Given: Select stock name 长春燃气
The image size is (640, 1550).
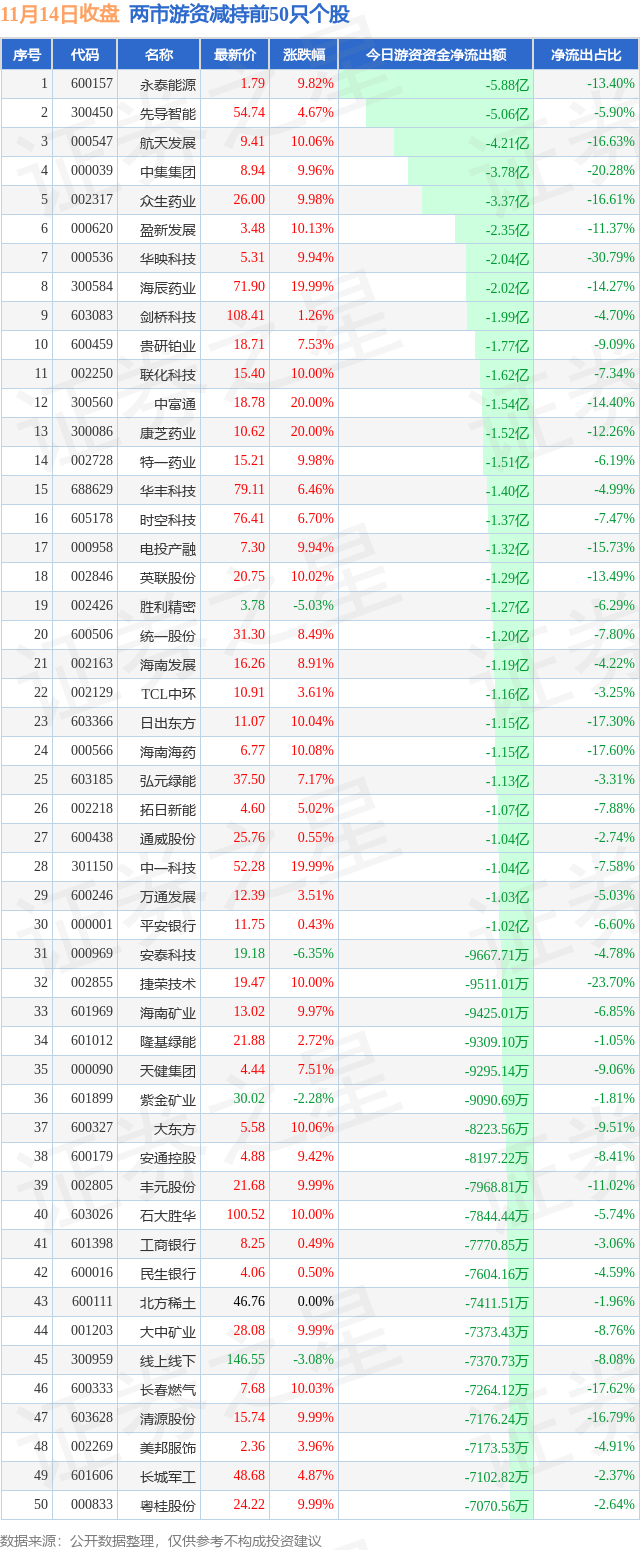Looking at the screenshot, I should point(168,1389).
